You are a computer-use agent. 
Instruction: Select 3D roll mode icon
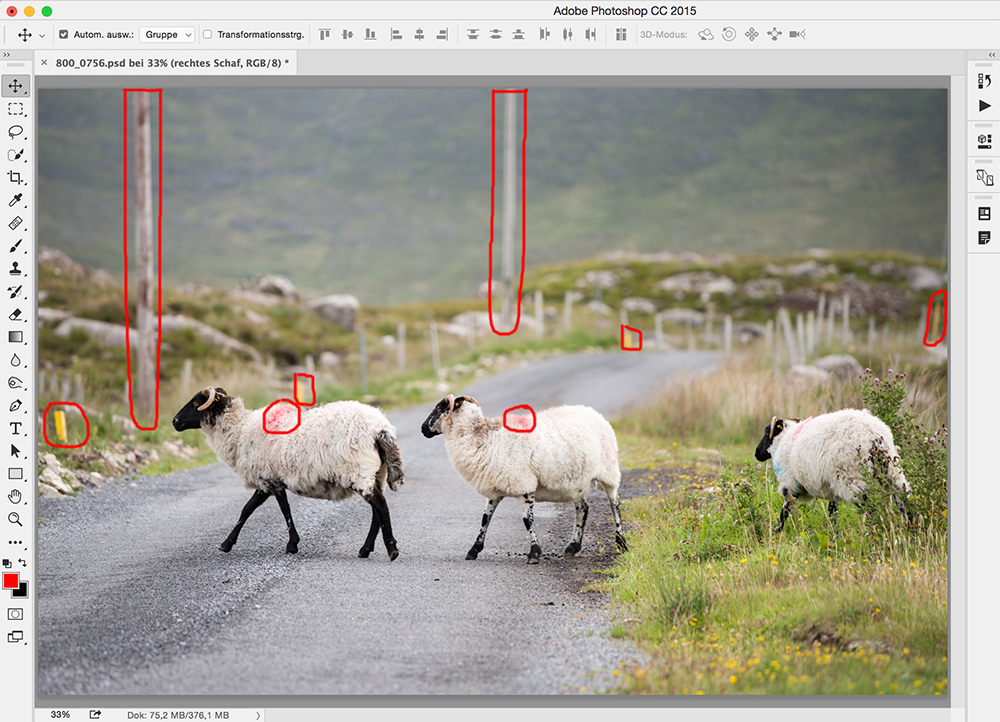click(x=729, y=34)
